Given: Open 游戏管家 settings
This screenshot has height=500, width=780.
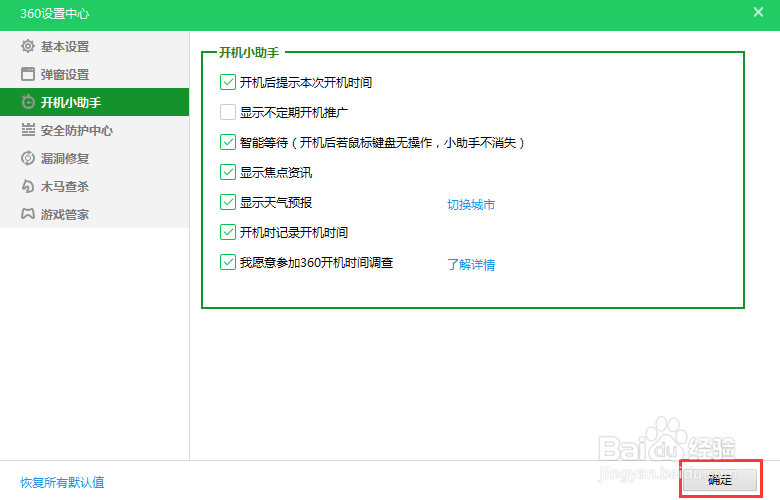Looking at the screenshot, I should 95,214.
